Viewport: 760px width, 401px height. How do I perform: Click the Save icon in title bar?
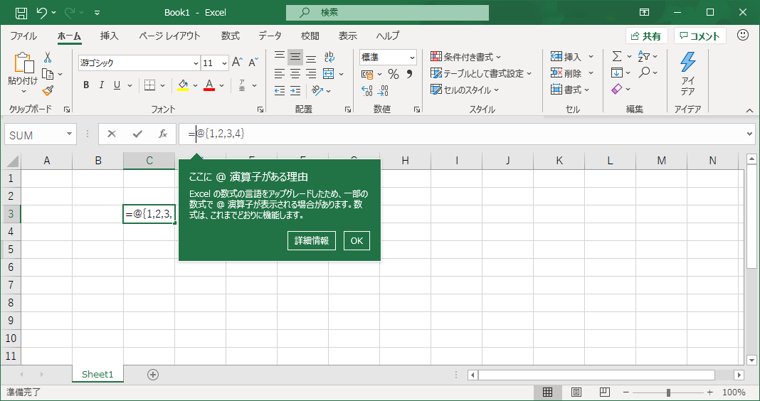(21, 13)
